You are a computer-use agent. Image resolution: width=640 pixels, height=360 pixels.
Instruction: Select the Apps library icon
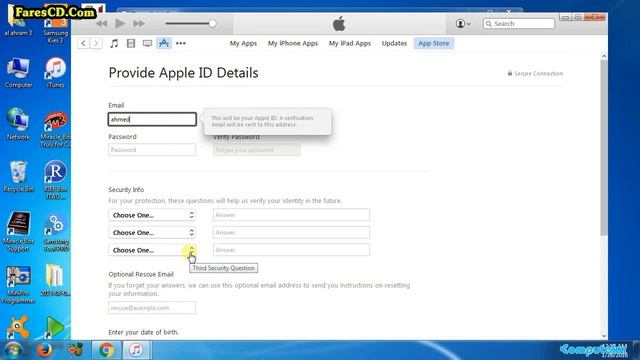tap(164, 43)
